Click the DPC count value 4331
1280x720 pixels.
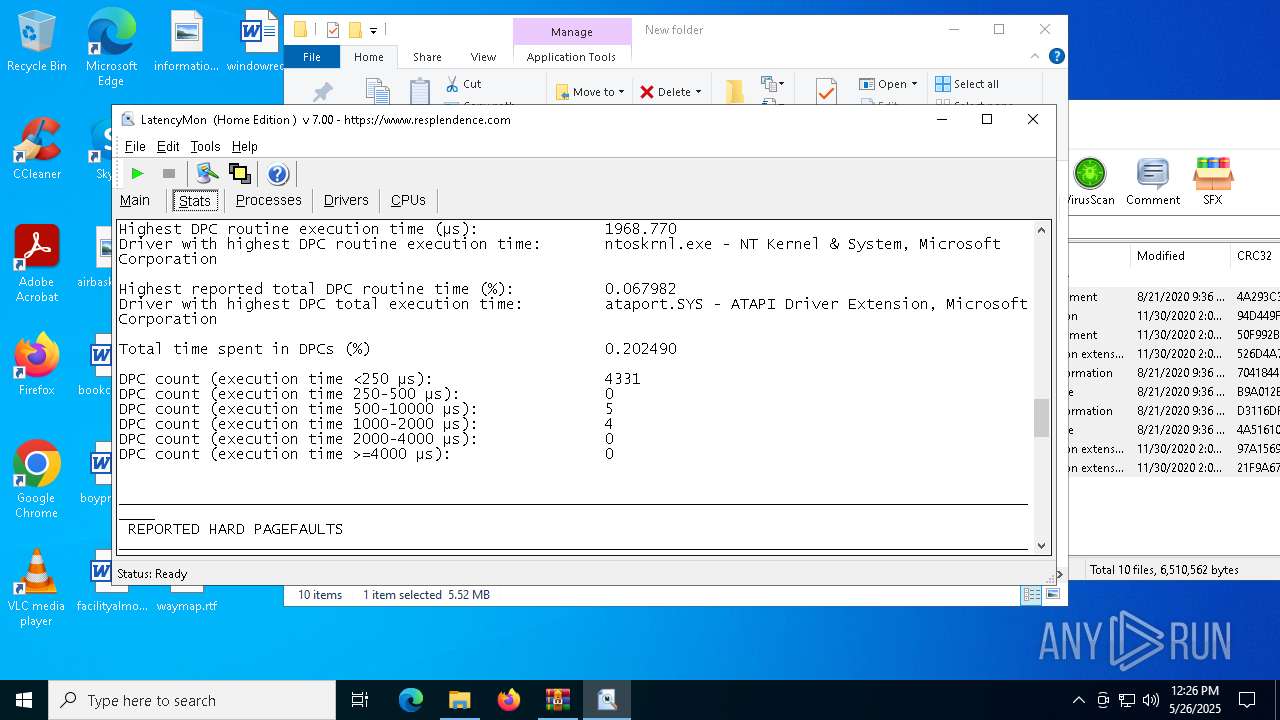click(x=622, y=379)
